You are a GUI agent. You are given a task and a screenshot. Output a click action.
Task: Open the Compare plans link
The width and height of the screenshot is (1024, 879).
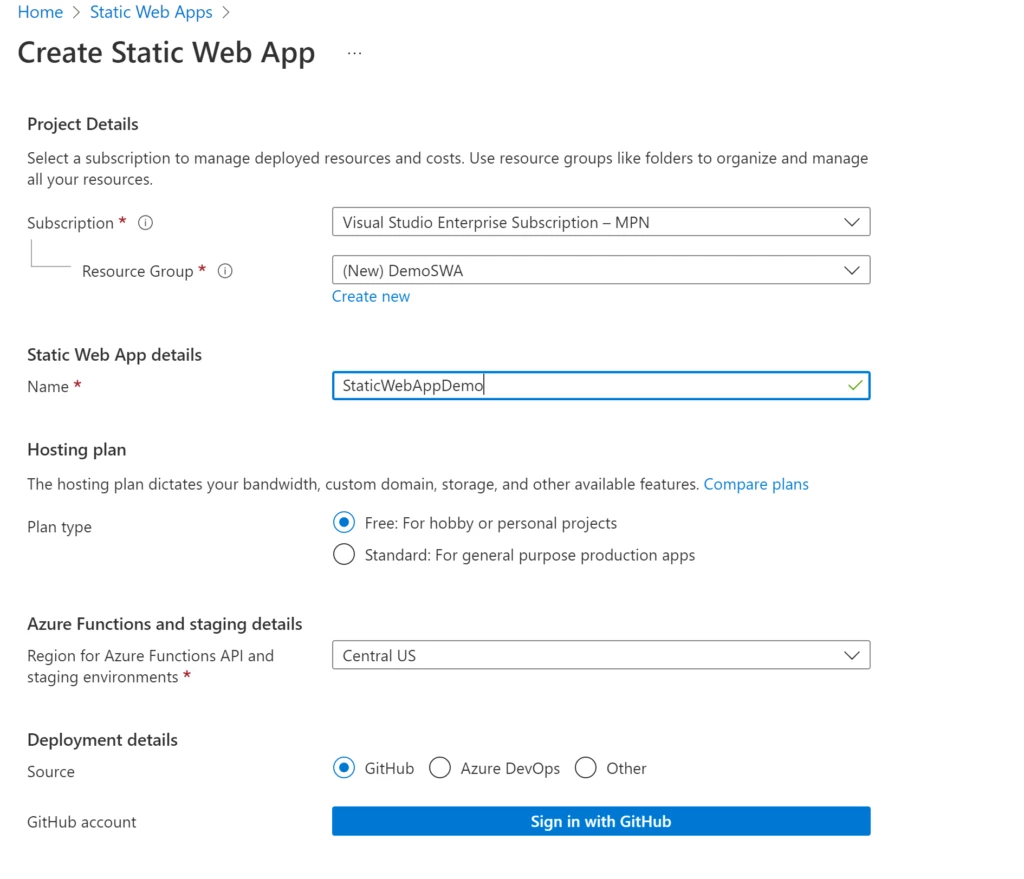pos(756,484)
